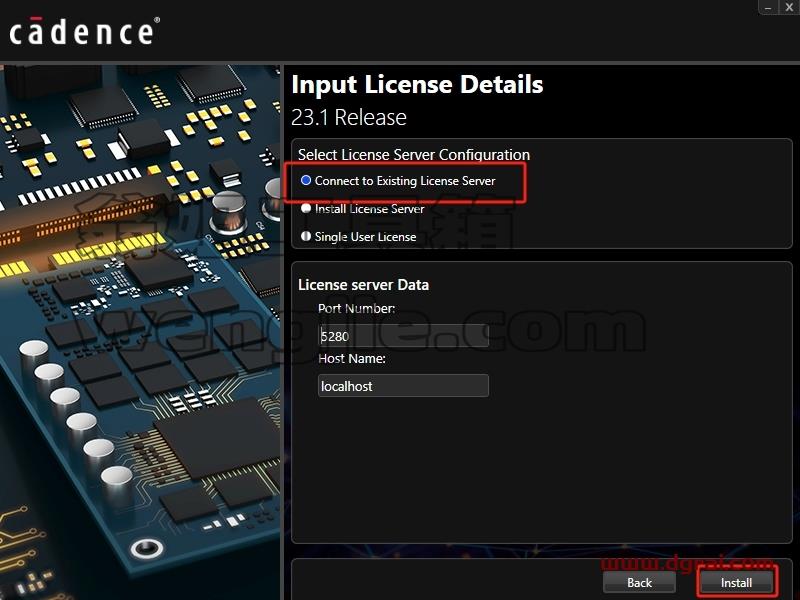The image size is (800, 600).
Task: Click the 23.1 Release version text
Action: click(349, 117)
